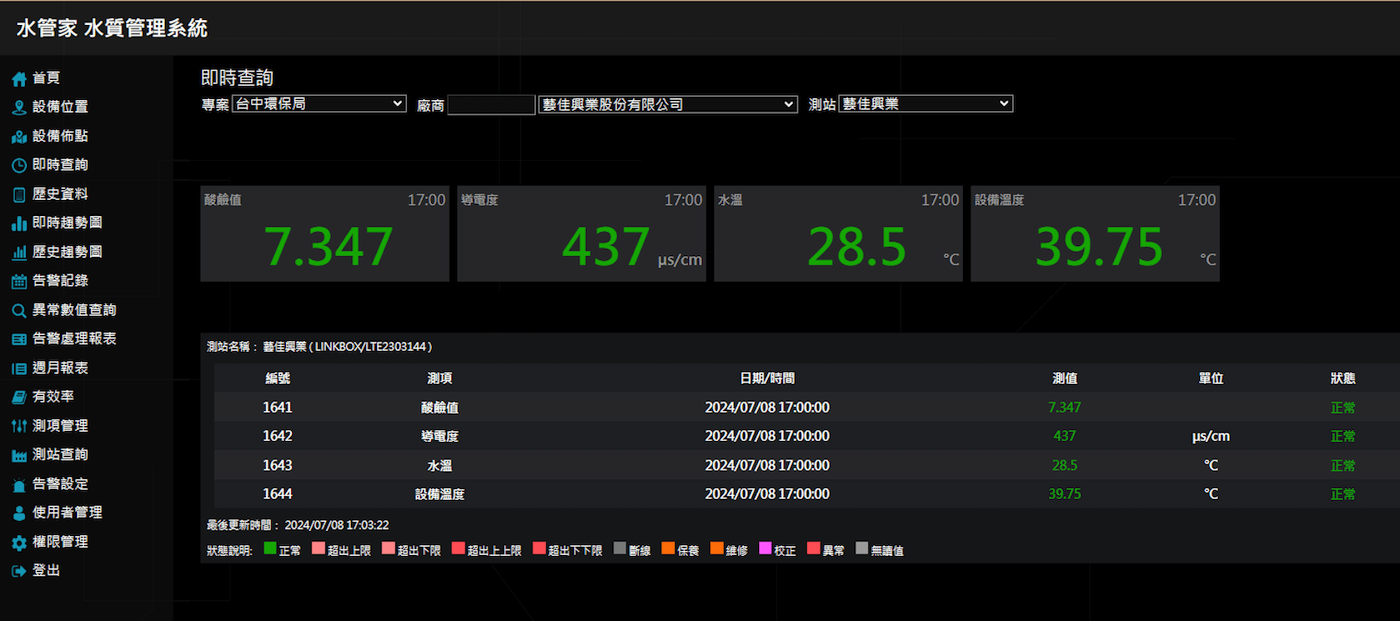1400x621 pixels.
Task: Expand the 廠商 dropdown showing 藝佳興業股份有限公司
Action: tap(667, 104)
